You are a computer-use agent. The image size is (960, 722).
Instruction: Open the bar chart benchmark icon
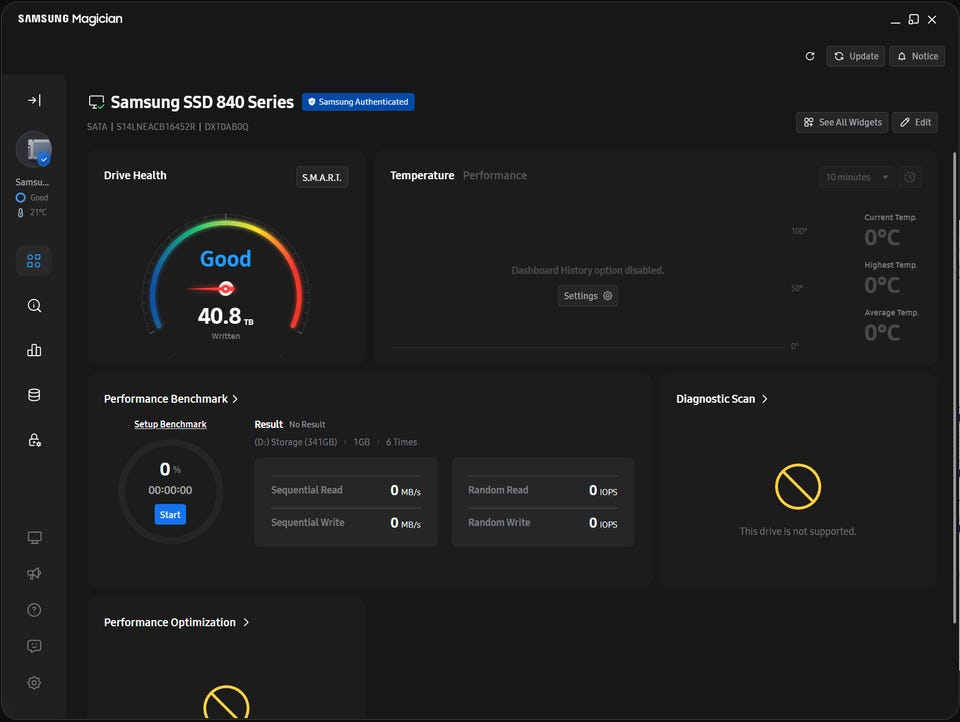(x=34, y=350)
